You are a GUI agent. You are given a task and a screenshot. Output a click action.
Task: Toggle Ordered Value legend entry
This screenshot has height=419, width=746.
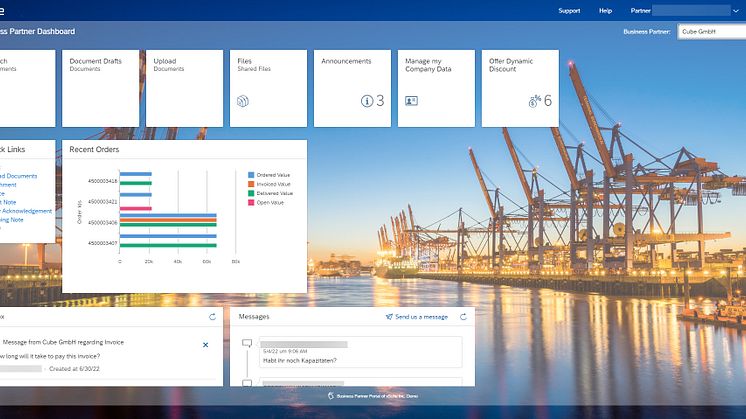(x=271, y=175)
